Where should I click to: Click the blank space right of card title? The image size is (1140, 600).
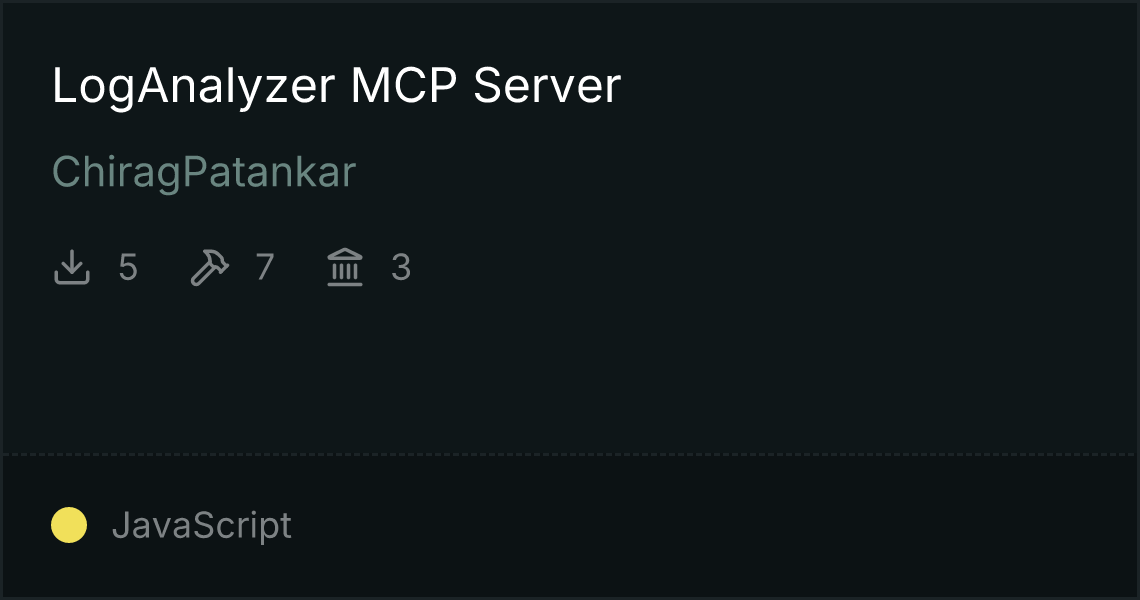click(x=872, y=87)
